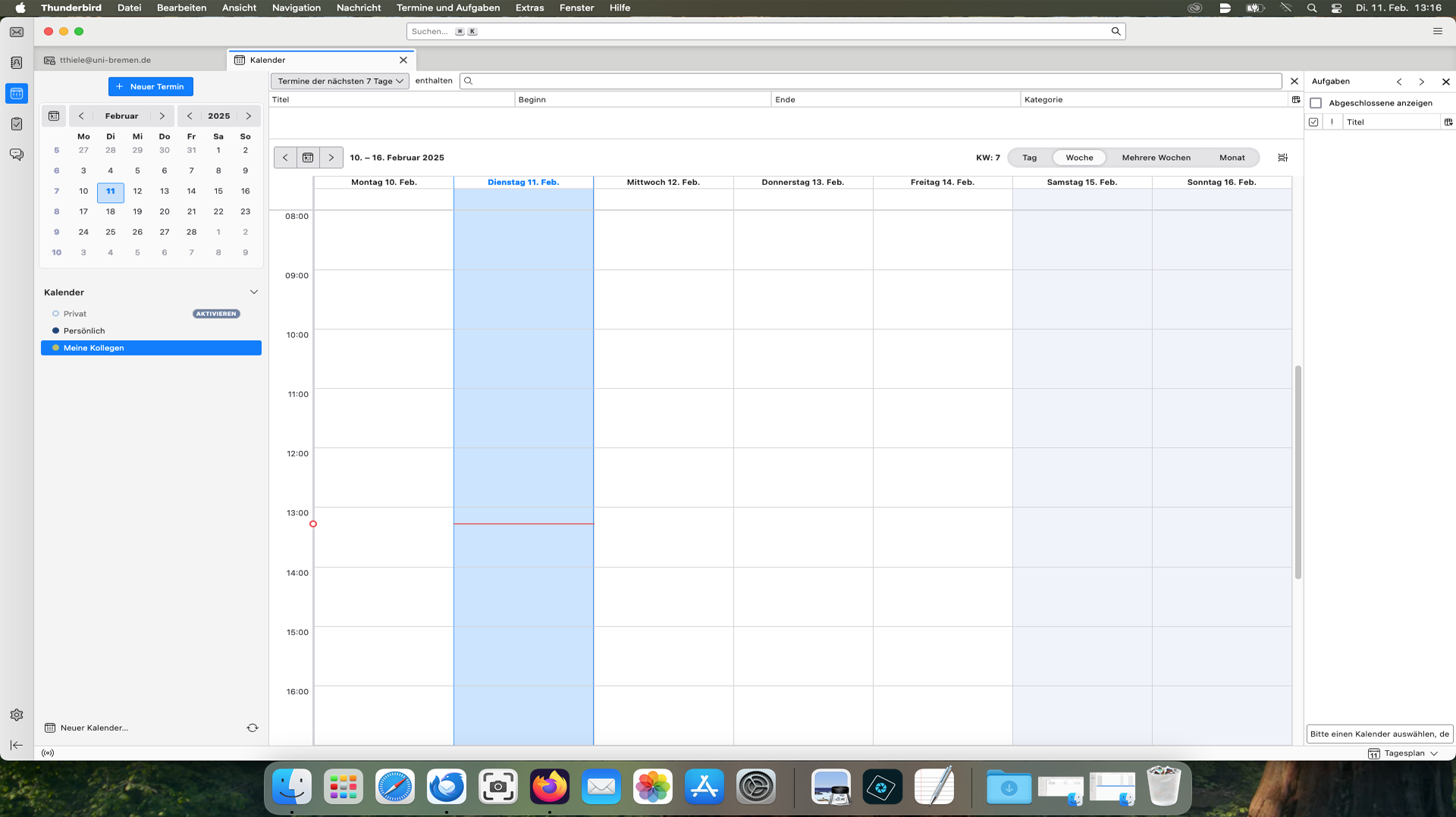This screenshot has width=1456, height=817.
Task: Open the Termine der nächsten 7 Tage dropdown
Action: coord(340,81)
